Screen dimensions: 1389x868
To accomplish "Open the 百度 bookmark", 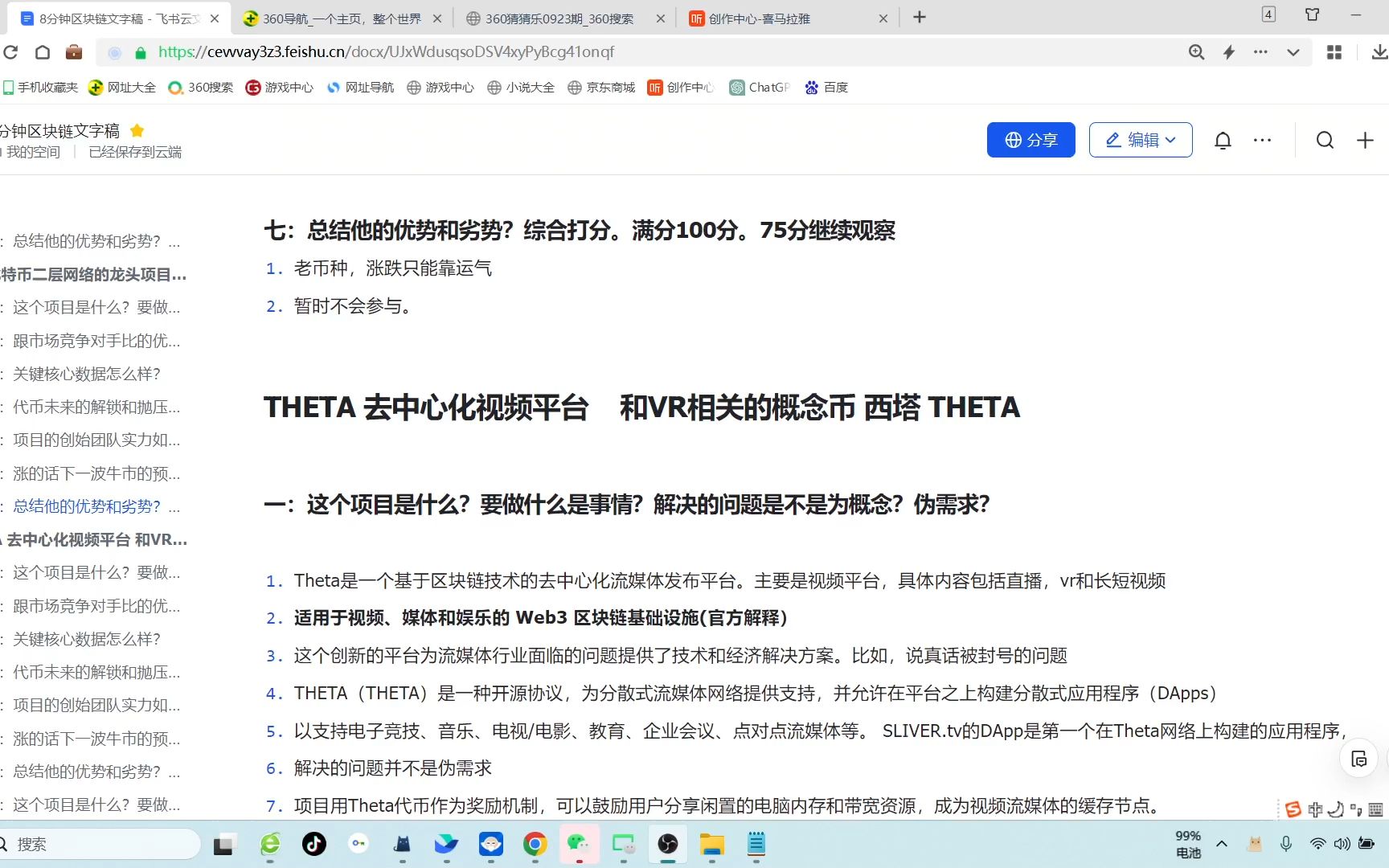I will pos(826,88).
